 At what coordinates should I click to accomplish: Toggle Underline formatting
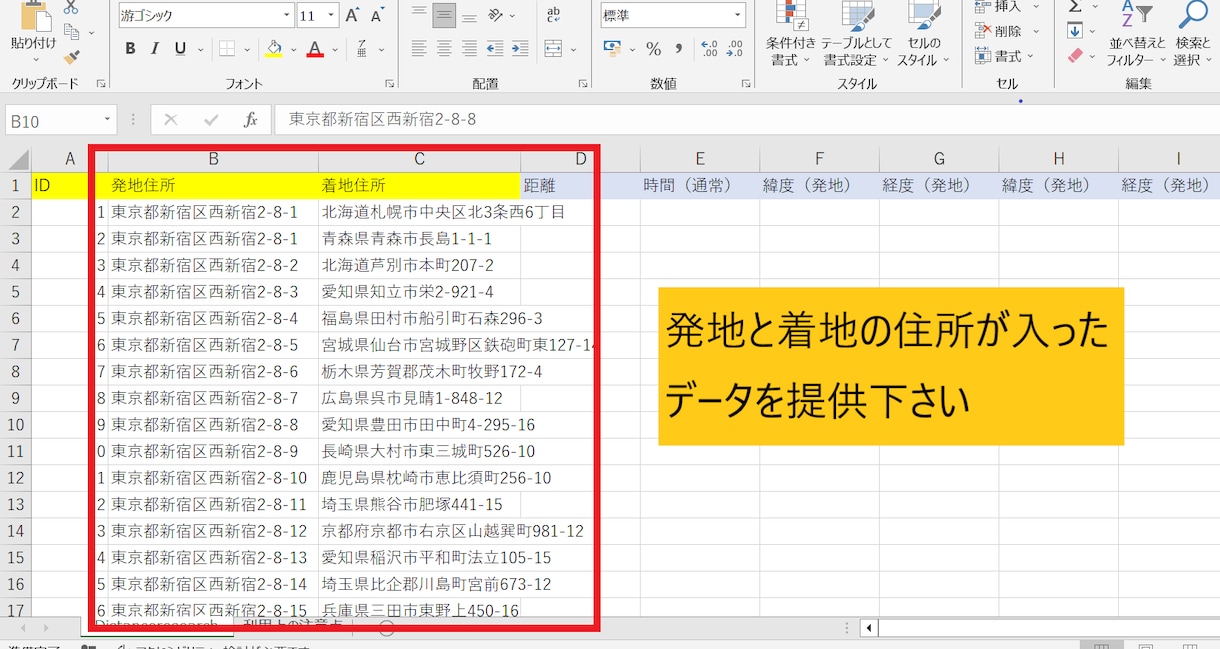click(180, 49)
